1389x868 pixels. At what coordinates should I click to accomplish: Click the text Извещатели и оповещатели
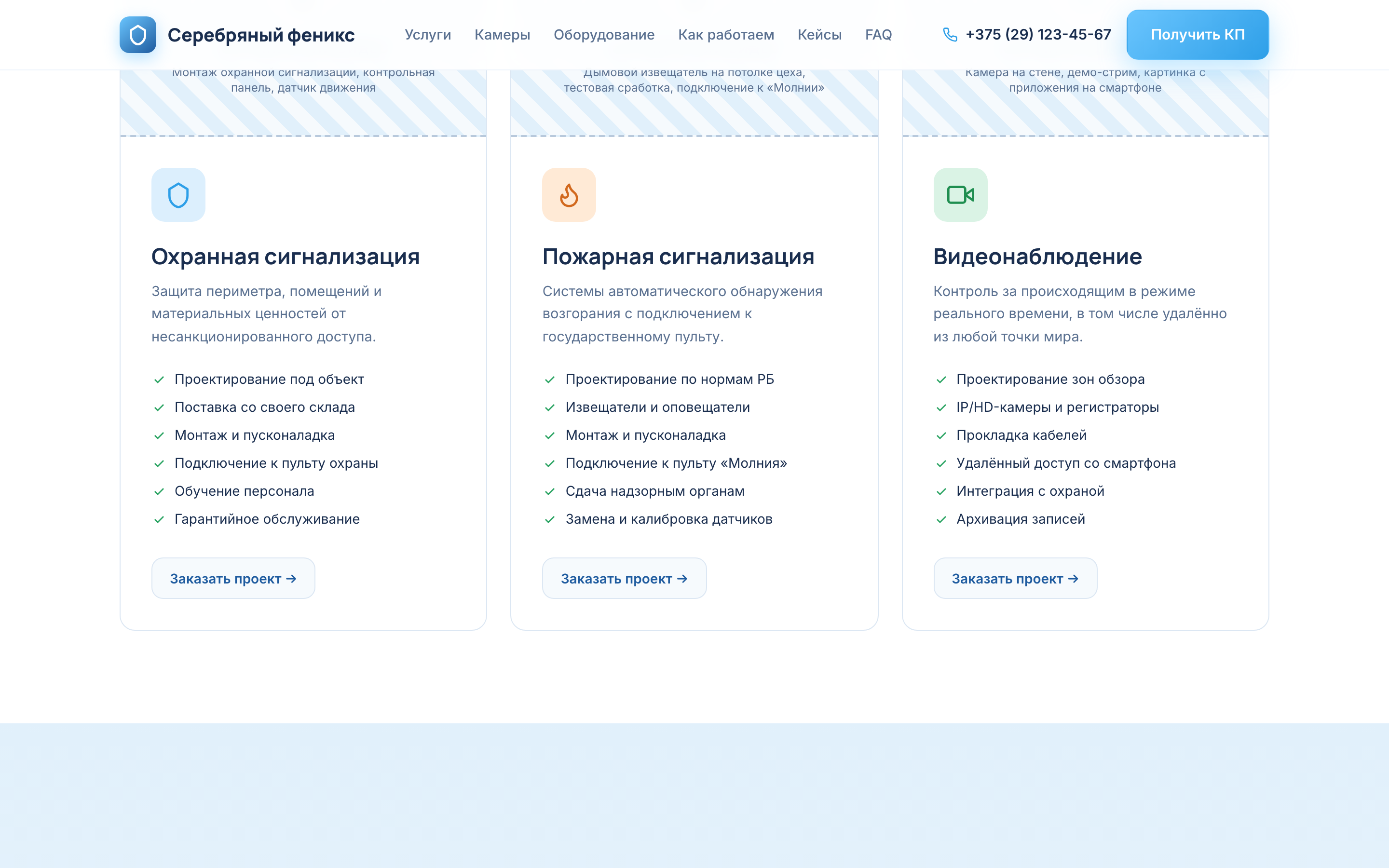point(658,407)
